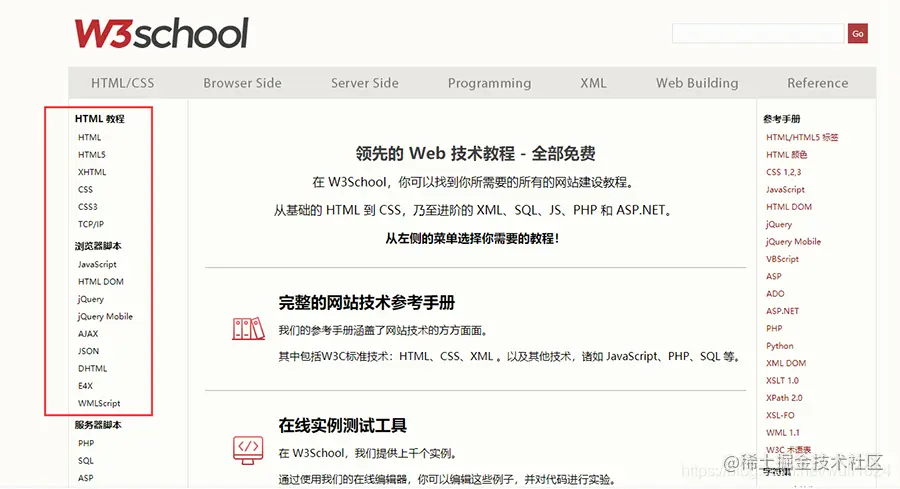Click the W3school logo
Viewport: 900px width, 489px height.
point(161,33)
